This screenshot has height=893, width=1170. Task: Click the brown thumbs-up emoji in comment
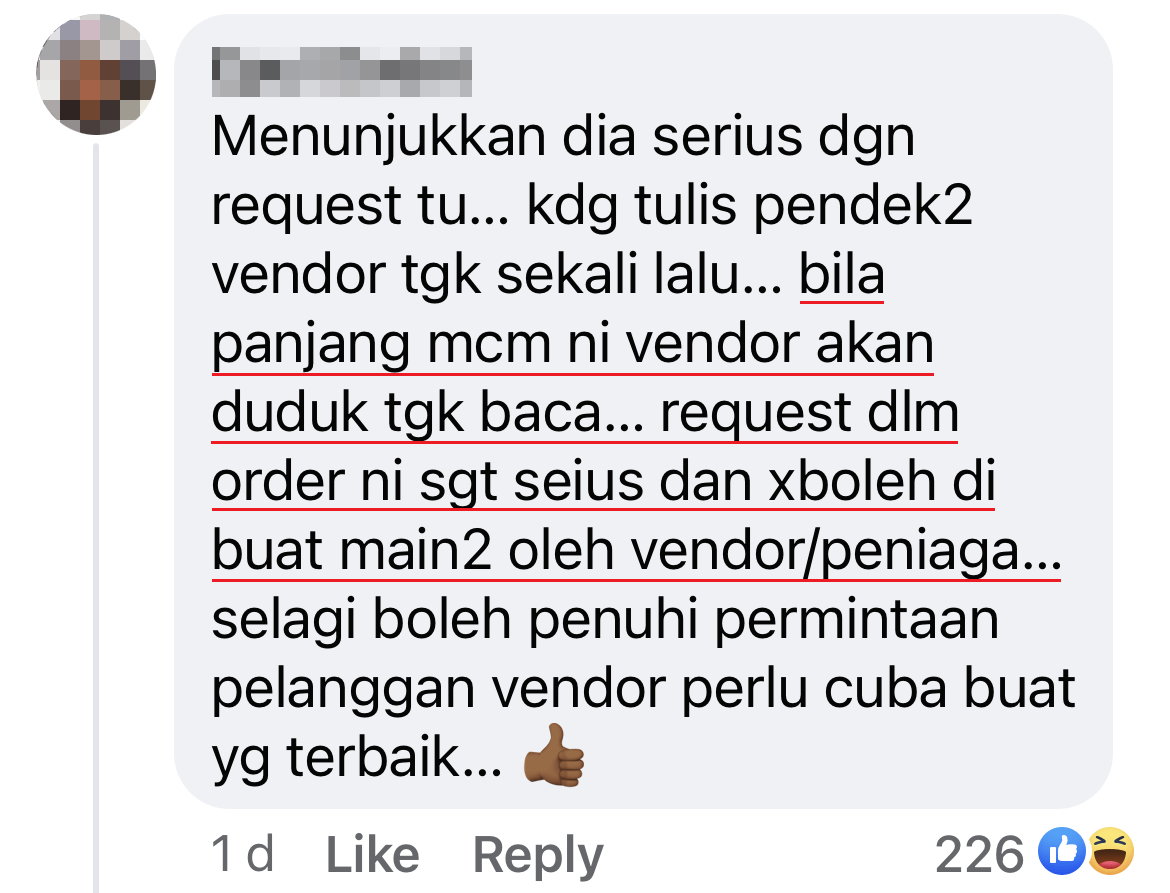[x=554, y=756]
